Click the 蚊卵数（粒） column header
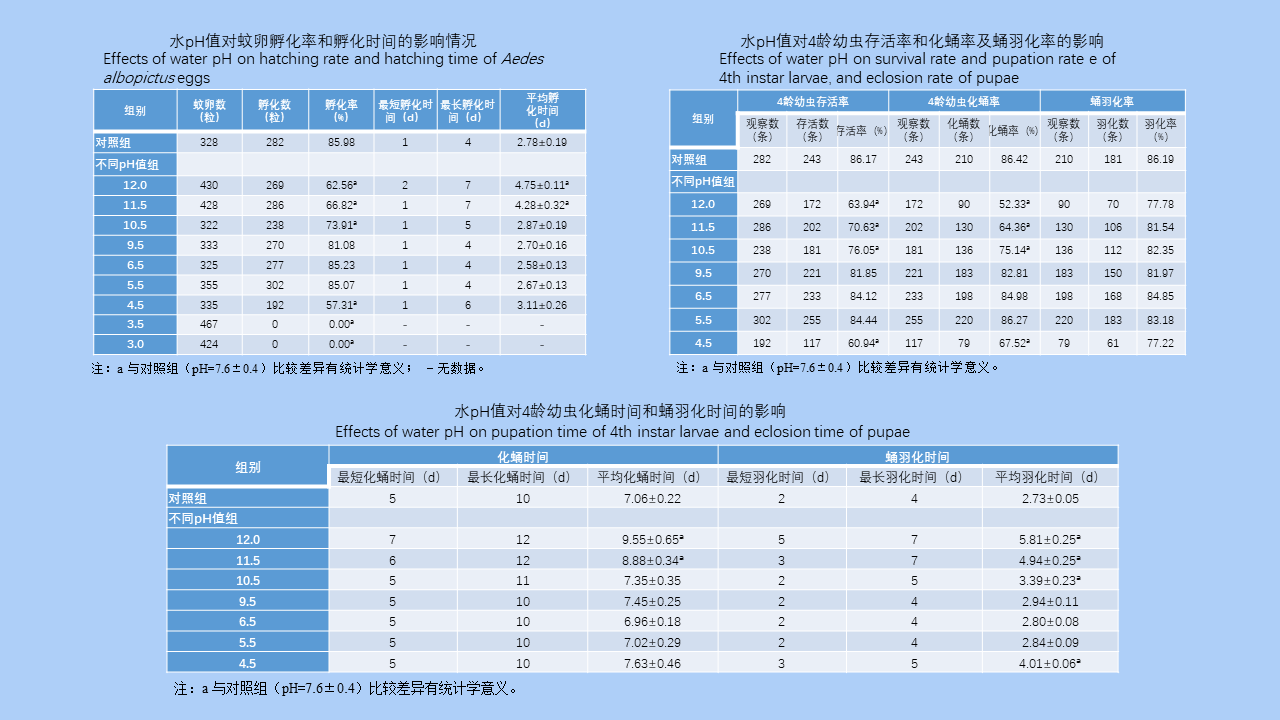 pyautogui.click(x=209, y=110)
